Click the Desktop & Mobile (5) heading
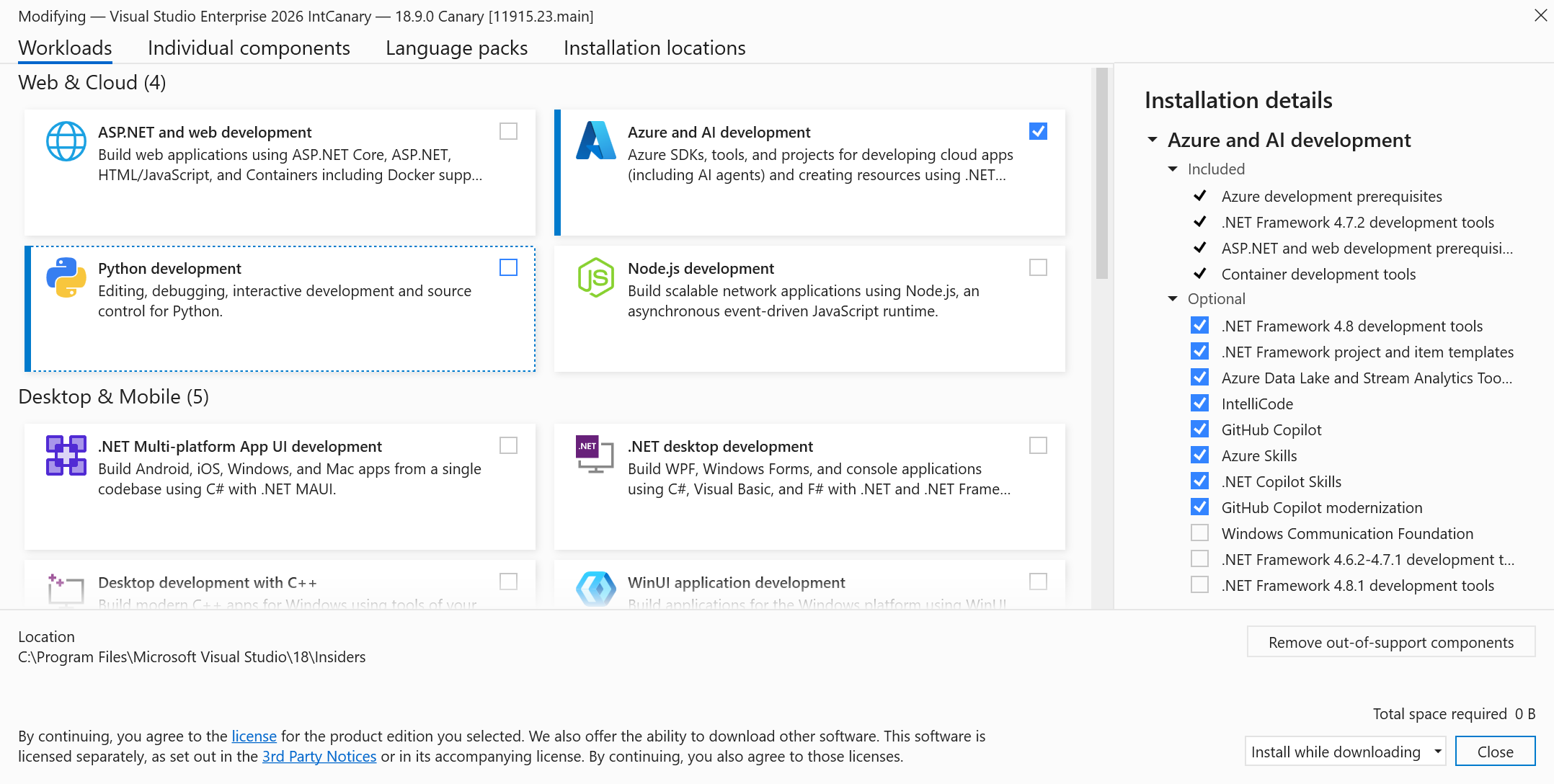 (x=114, y=396)
